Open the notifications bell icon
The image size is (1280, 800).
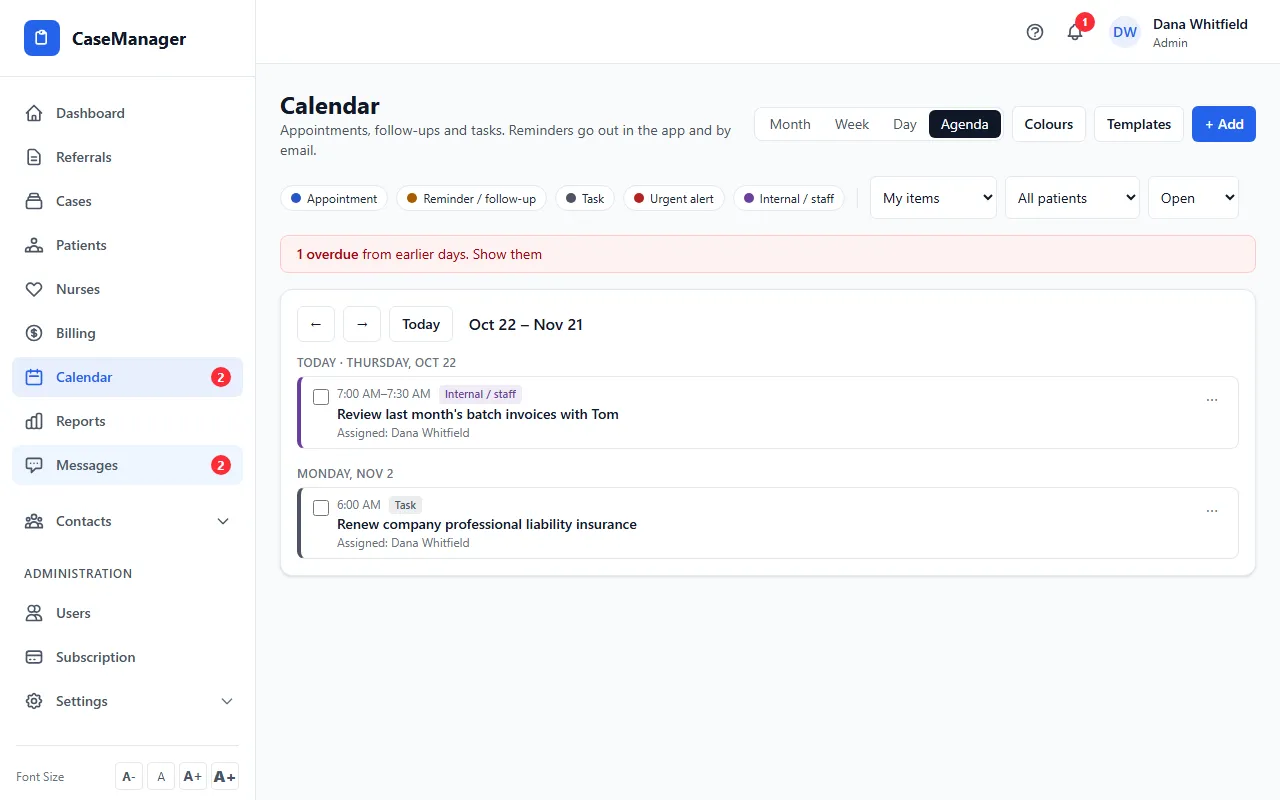point(1075,32)
